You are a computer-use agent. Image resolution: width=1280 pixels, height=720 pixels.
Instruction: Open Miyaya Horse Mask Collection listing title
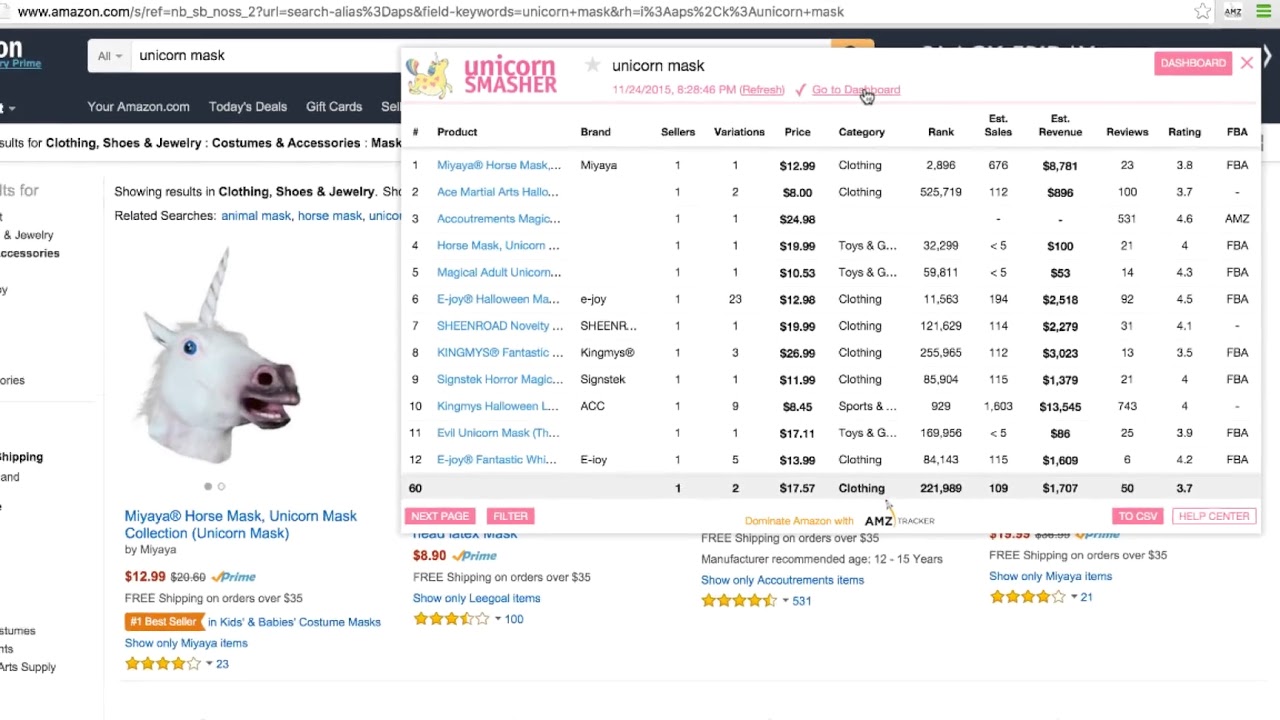240,524
